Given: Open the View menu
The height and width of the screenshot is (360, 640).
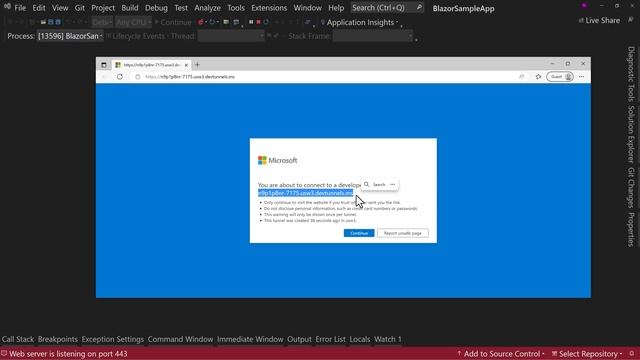Looking at the screenshot, I should point(60,8).
